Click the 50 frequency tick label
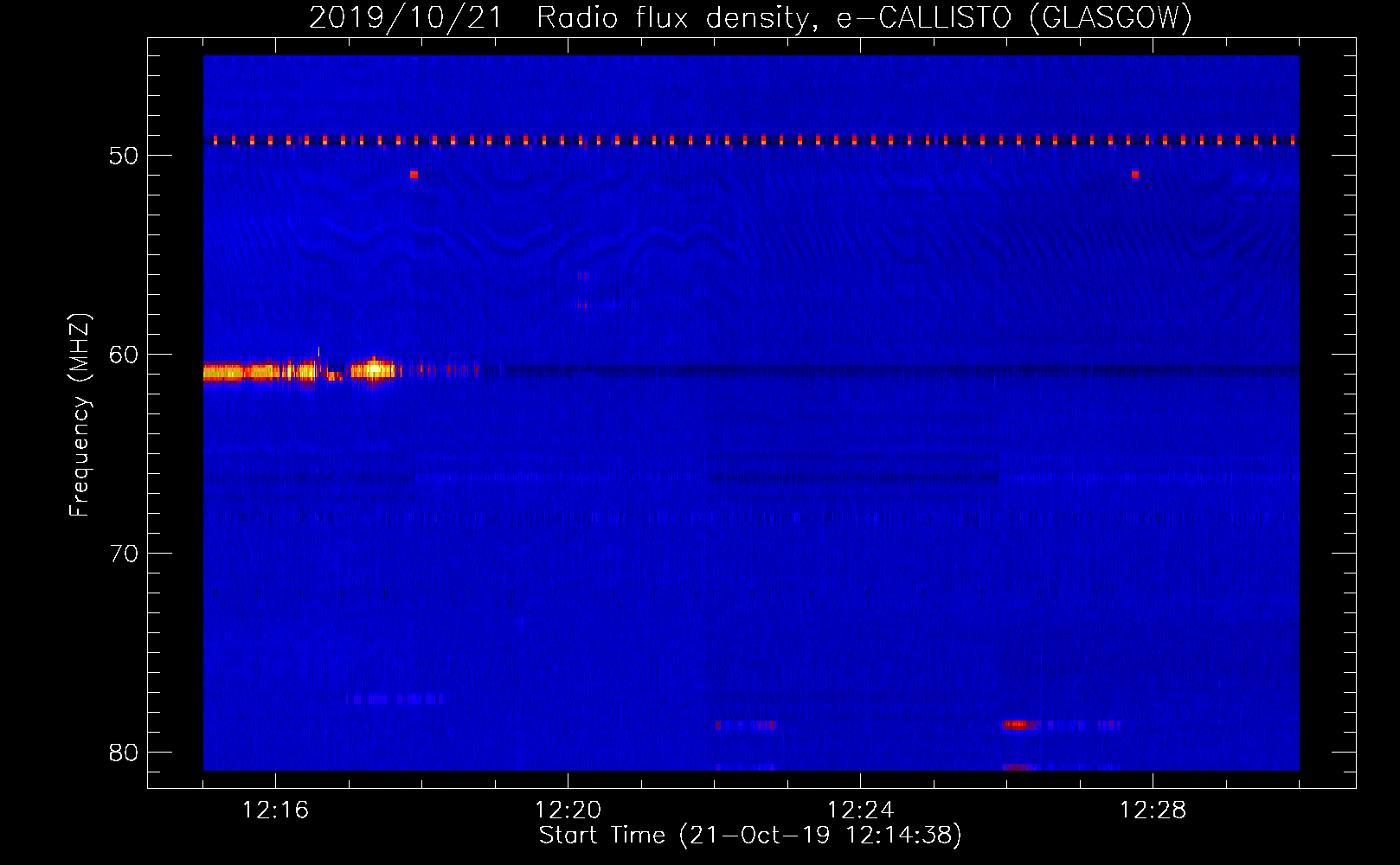This screenshot has height=865, width=1400. [x=124, y=156]
